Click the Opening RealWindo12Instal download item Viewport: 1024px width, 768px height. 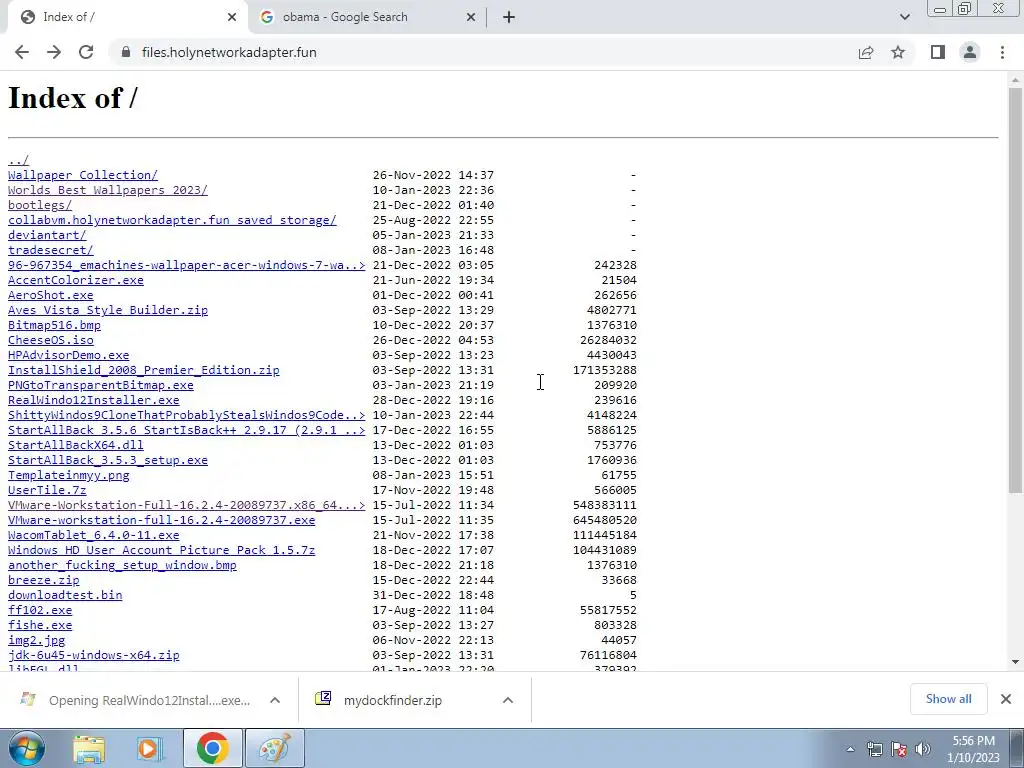pyautogui.click(x=149, y=700)
